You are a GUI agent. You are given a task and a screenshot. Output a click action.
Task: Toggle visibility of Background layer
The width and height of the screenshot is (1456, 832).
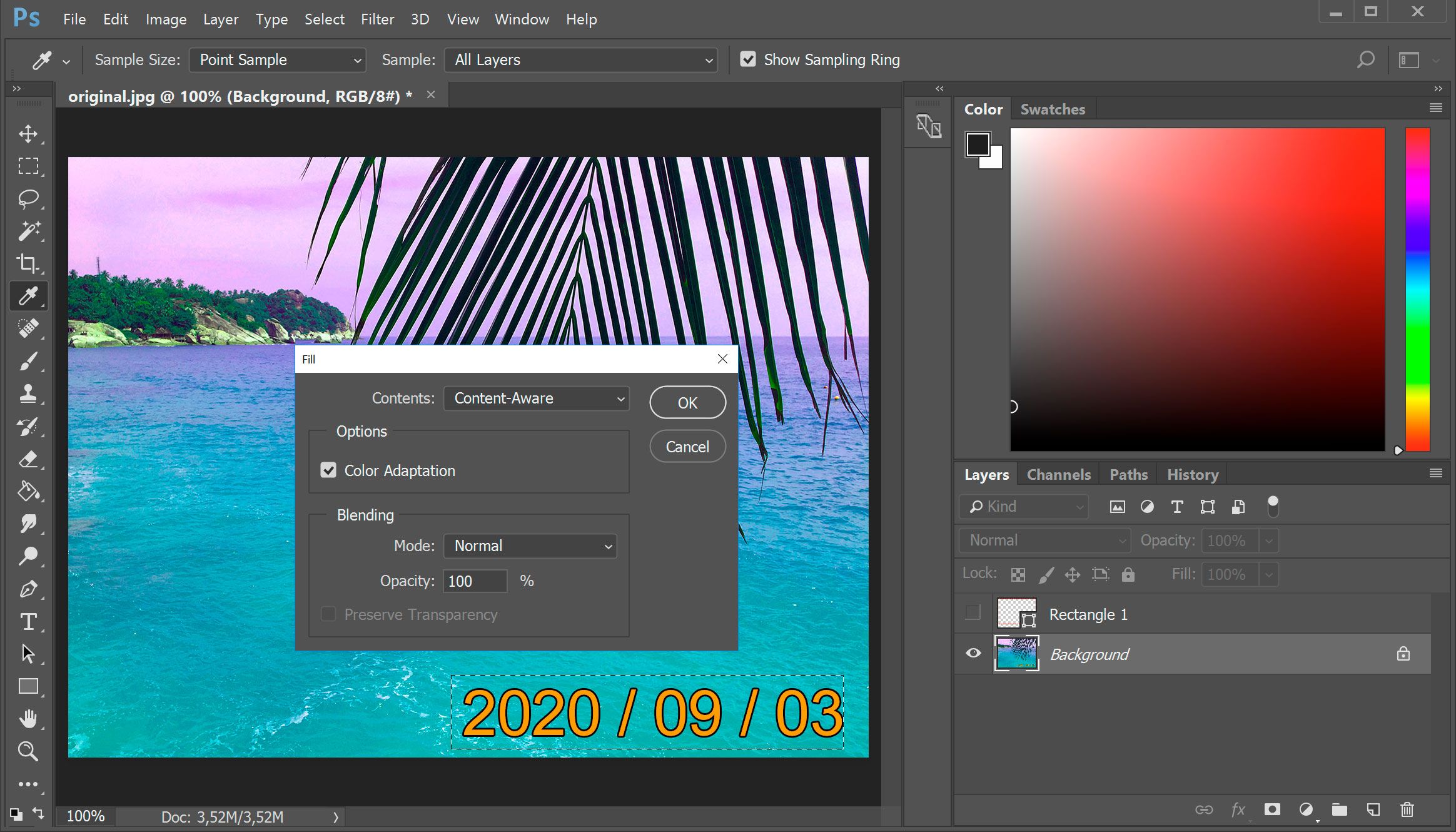pos(972,654)
